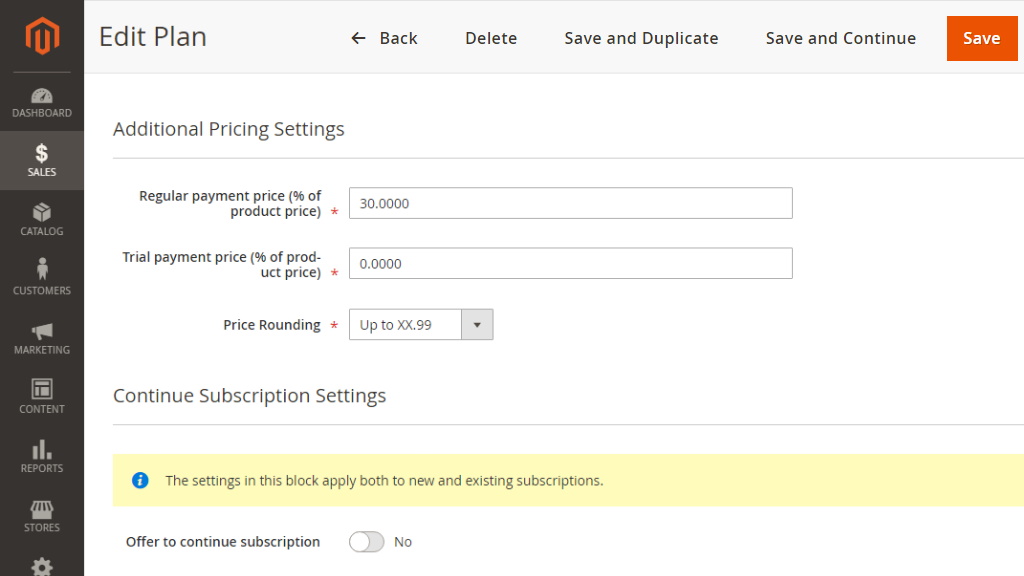The height and width of the screenshot is (576, 1024).
Task: Click the 'No' text beside the toggle
Action: [403, 542]
